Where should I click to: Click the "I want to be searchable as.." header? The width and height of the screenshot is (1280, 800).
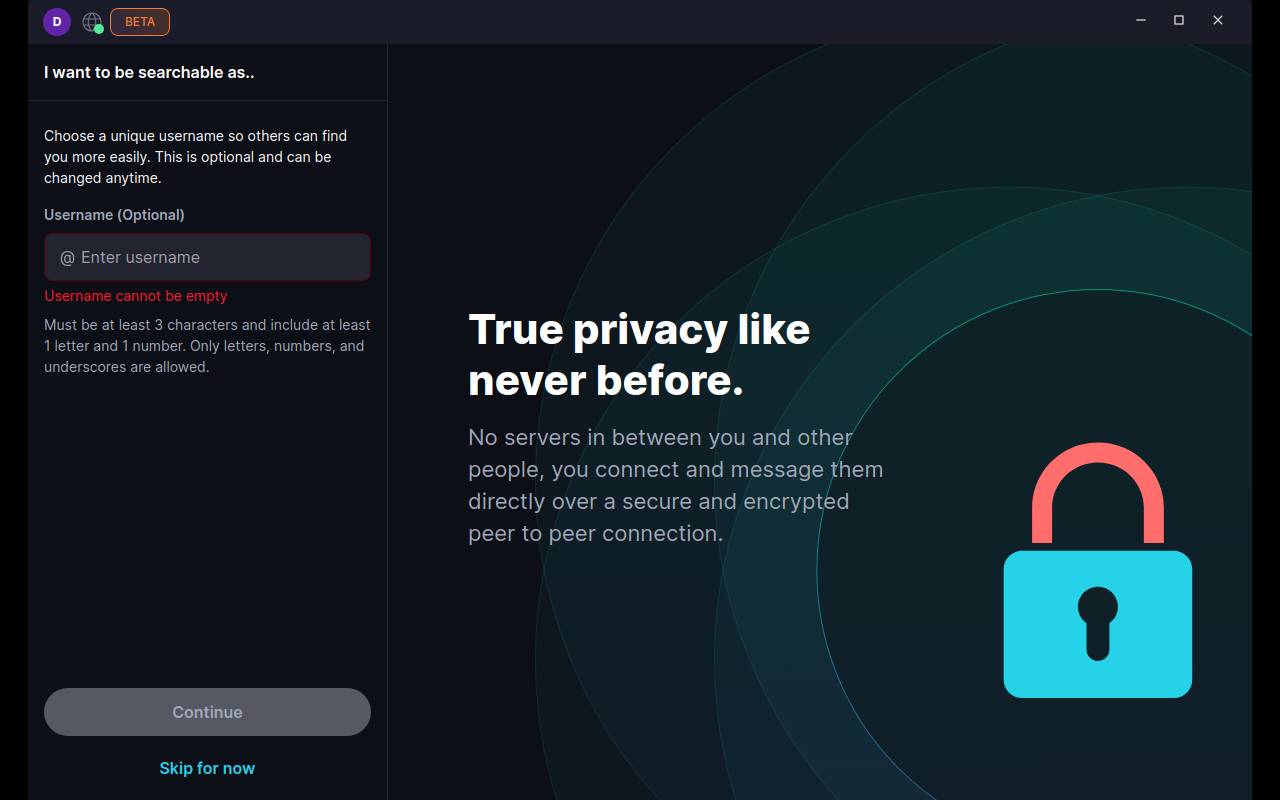coord(149,72)
